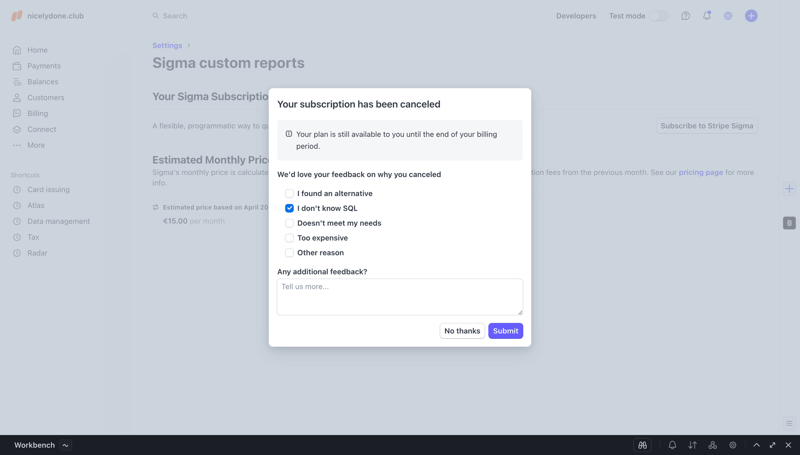Click the Payments wallet icon

click(x=17, y=66)
